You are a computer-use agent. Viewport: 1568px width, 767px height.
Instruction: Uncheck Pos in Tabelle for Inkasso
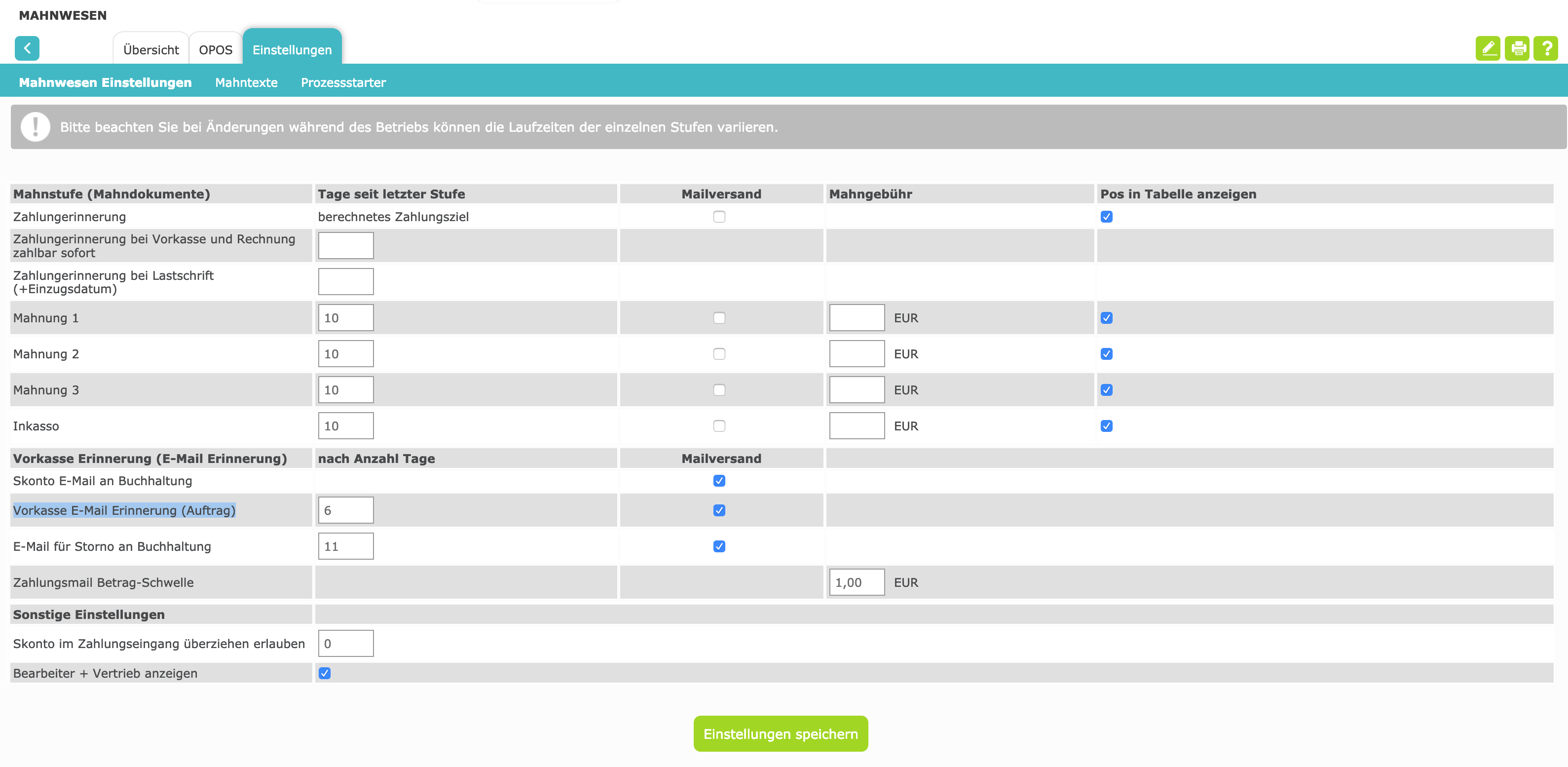click(1107, 426)
